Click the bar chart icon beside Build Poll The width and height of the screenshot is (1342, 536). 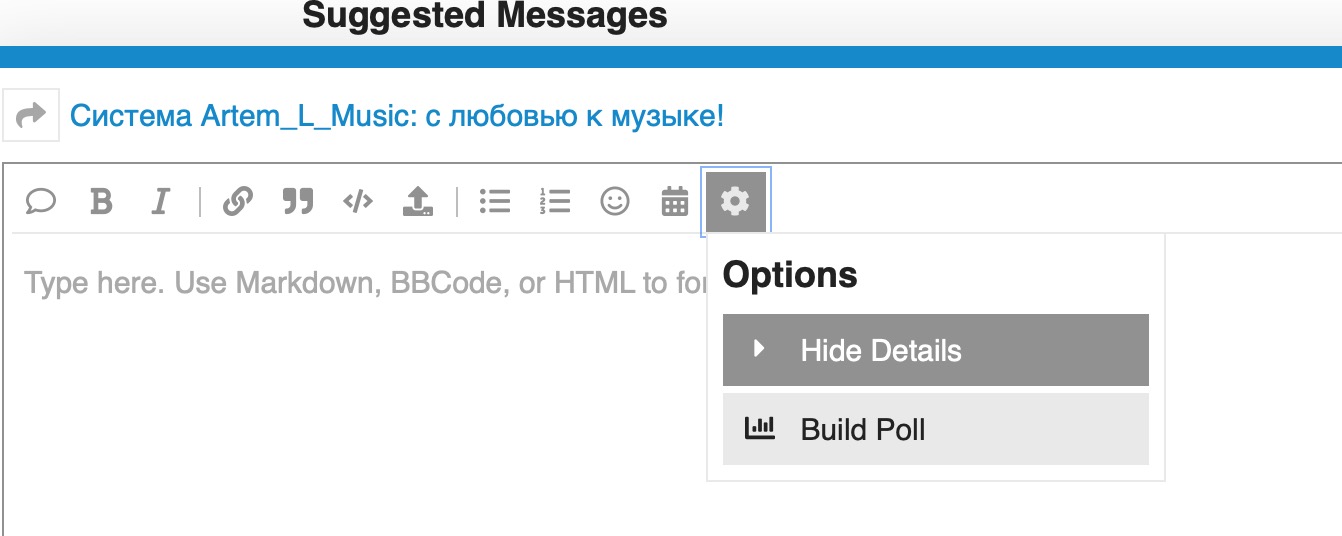tap(760, 429)
